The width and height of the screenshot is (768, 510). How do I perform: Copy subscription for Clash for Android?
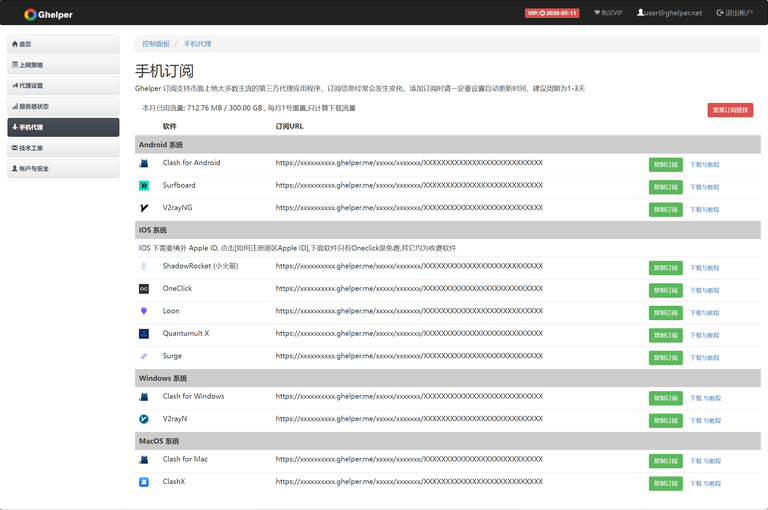click(666, 165)
